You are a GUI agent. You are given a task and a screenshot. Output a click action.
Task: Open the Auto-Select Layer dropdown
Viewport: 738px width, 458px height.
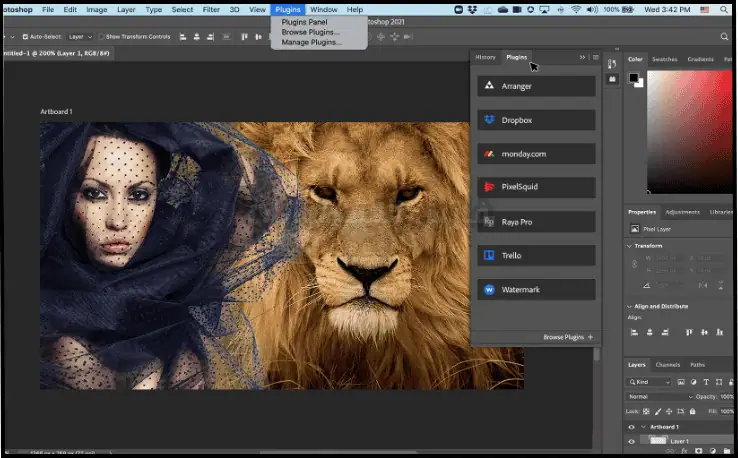[79, 36]
